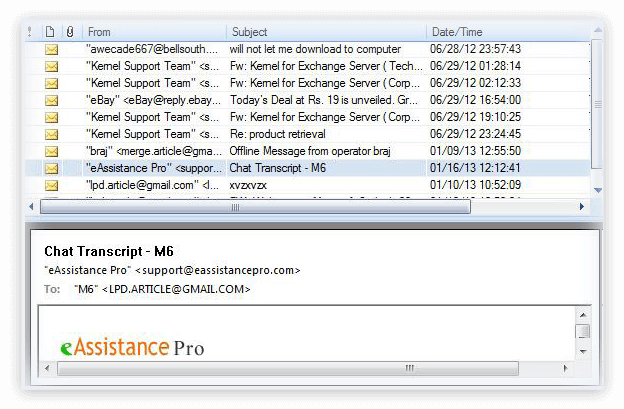The image size is (624, 409).
Task: Click envelope icon next to eBay email
Action: click(51, 100)
